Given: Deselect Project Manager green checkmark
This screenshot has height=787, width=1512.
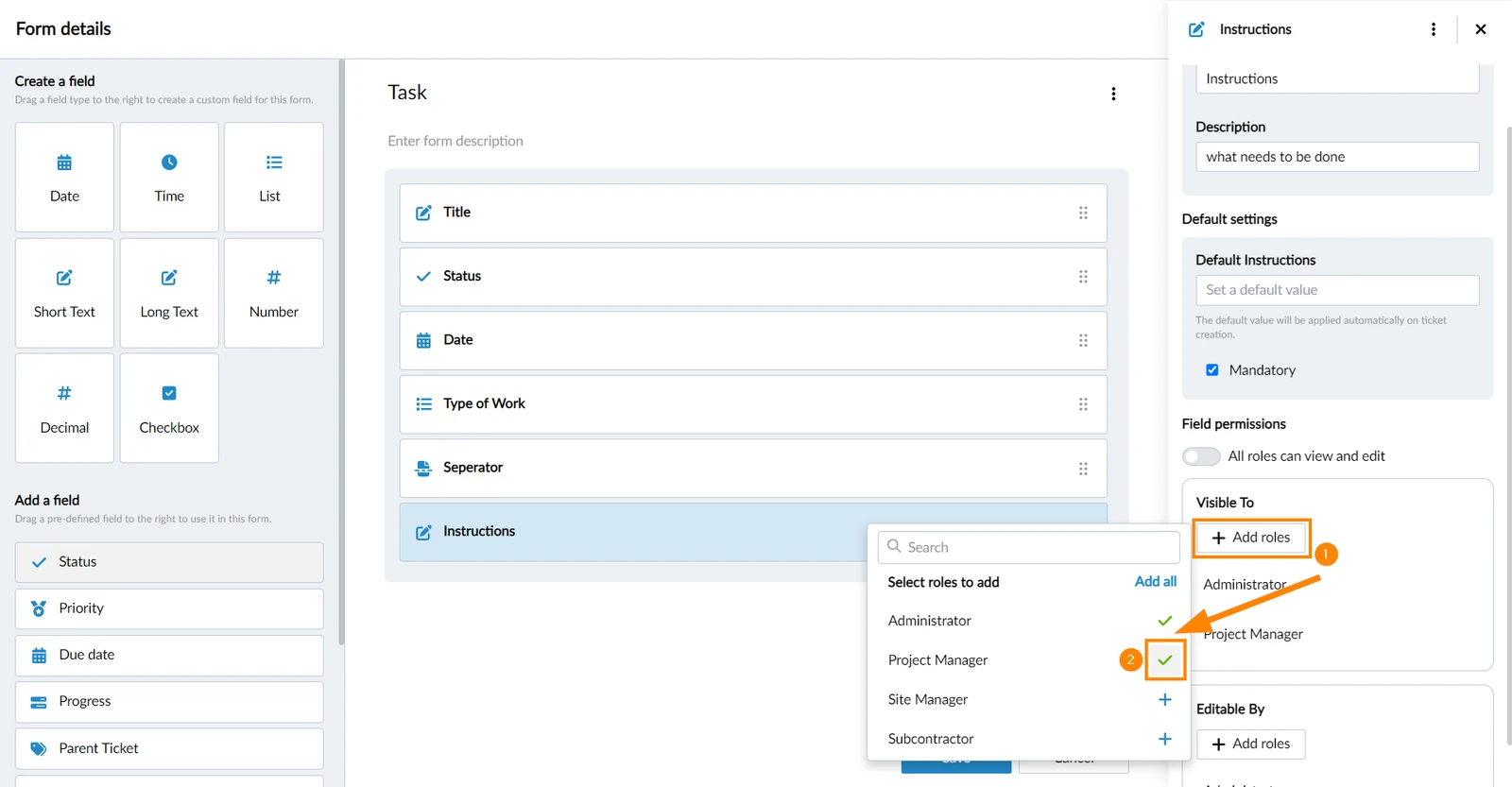Looking at the screenshot, I should 1164,659.
